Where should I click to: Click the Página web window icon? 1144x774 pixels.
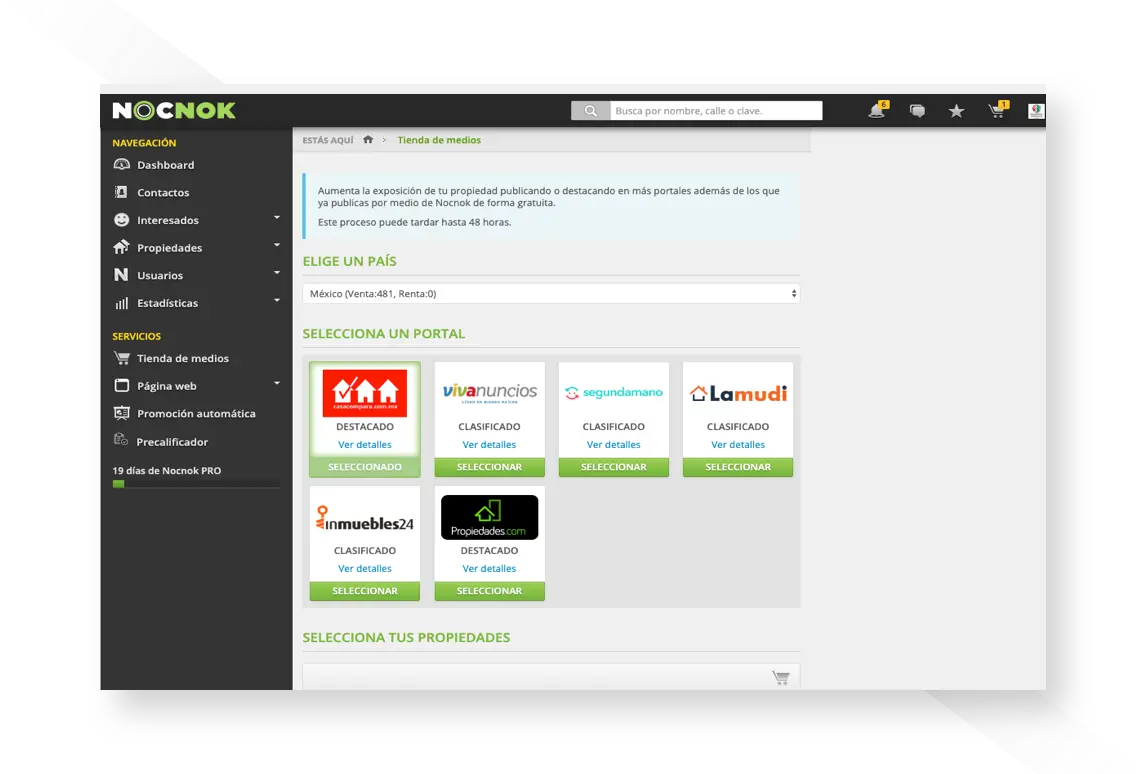(122, 385)
